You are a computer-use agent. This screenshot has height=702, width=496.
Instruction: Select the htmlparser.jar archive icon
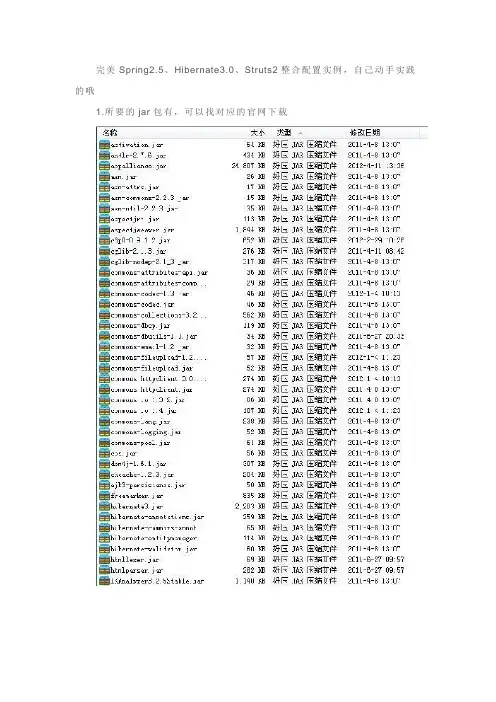click(104, 570)
